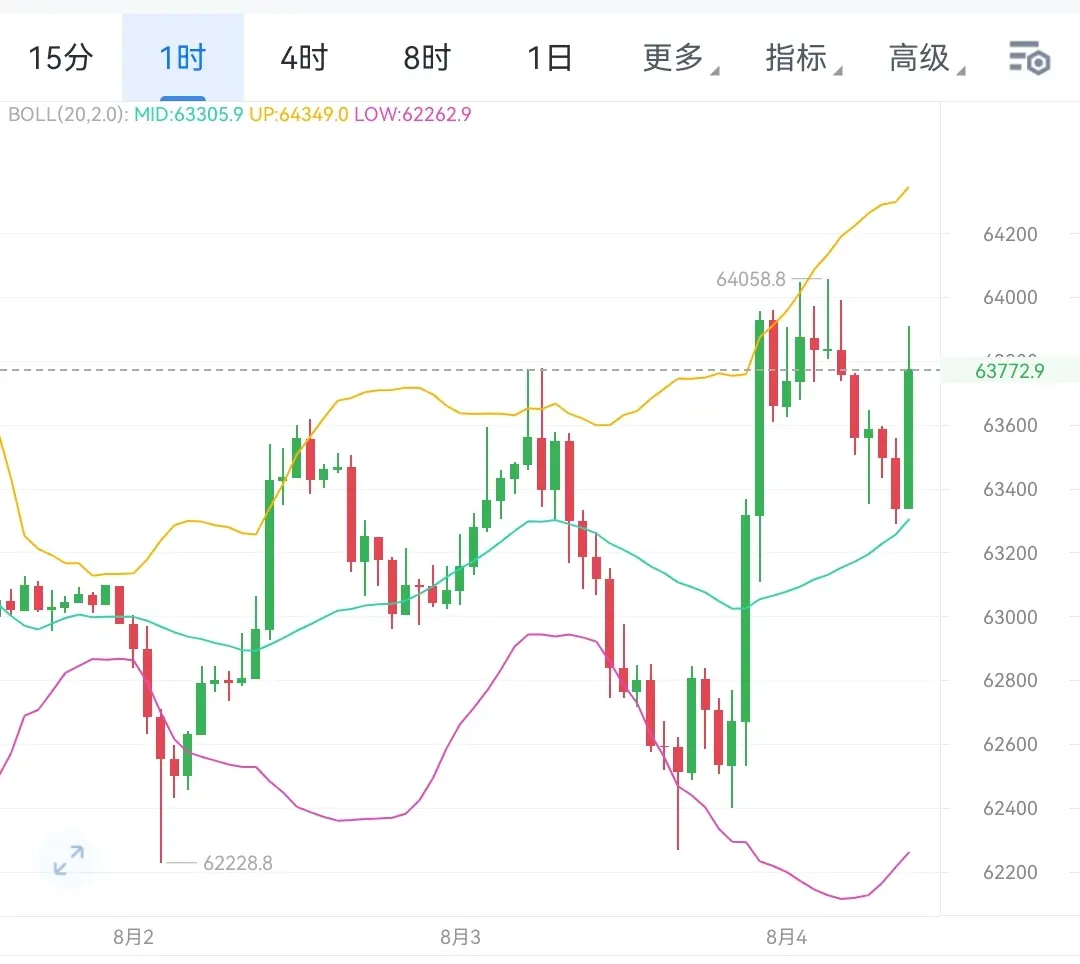Viewport: 1080px width, 964px height.
Task: Switch to the 8时 timeframe tab
Action: click(x=427, y=58)
